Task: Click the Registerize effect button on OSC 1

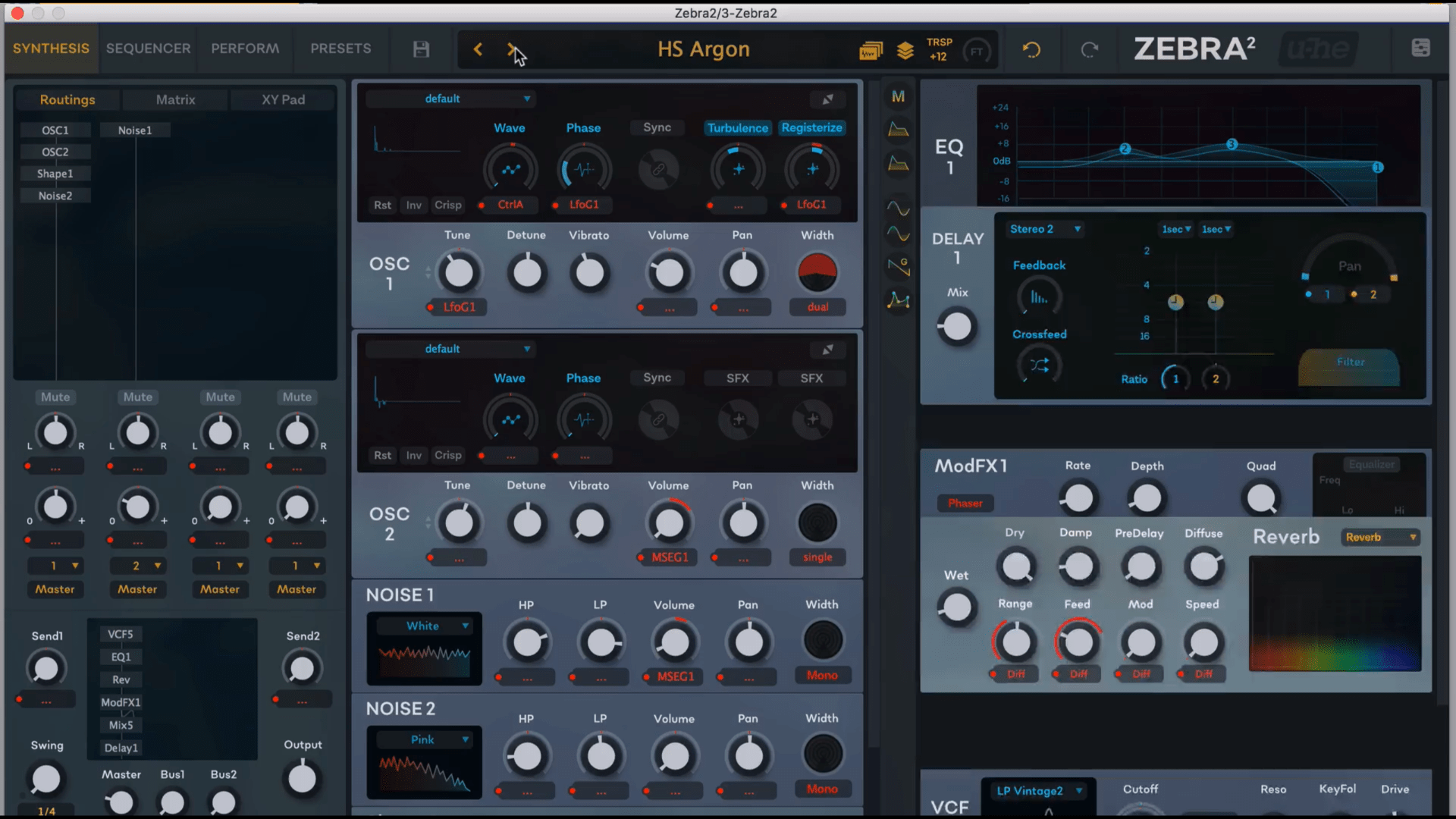Action: pyautogui.click(x=811, y=128)
